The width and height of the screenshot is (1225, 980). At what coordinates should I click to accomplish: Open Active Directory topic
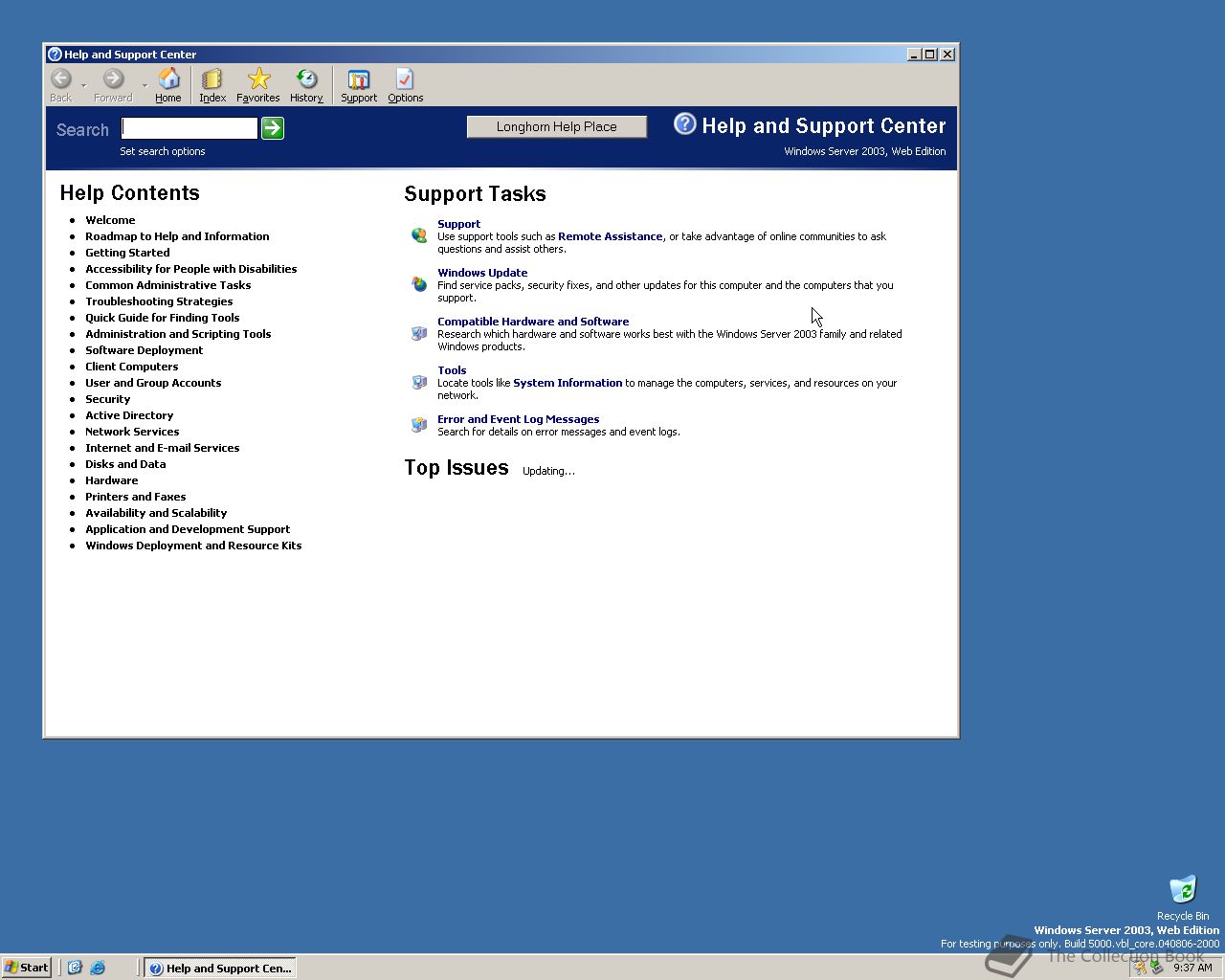pos(129,415)
